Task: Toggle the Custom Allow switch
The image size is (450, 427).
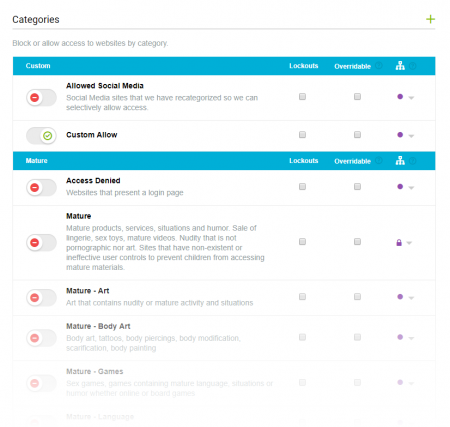Action: coord(41,136)
